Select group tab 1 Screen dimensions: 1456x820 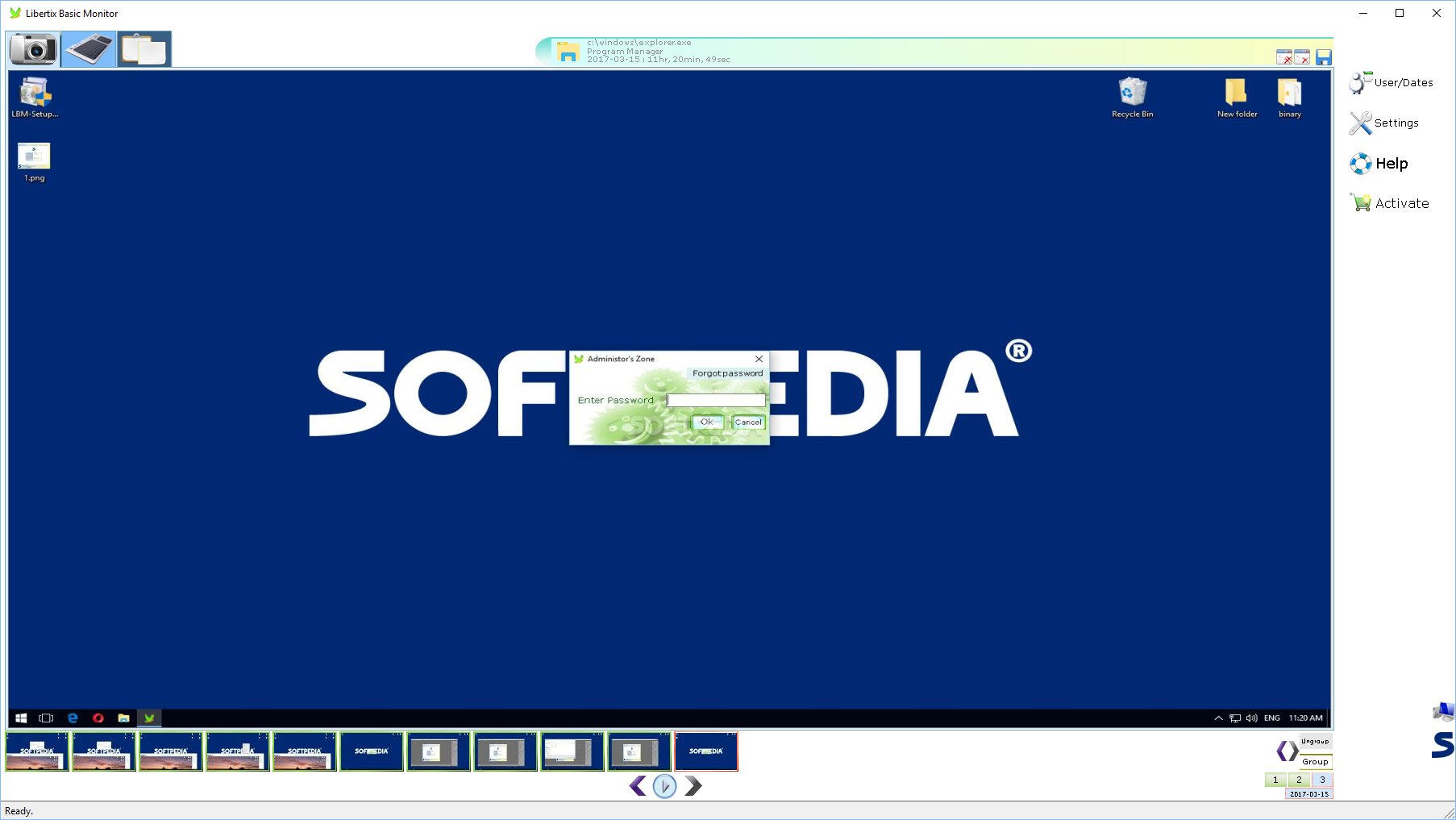(1275, 780)
